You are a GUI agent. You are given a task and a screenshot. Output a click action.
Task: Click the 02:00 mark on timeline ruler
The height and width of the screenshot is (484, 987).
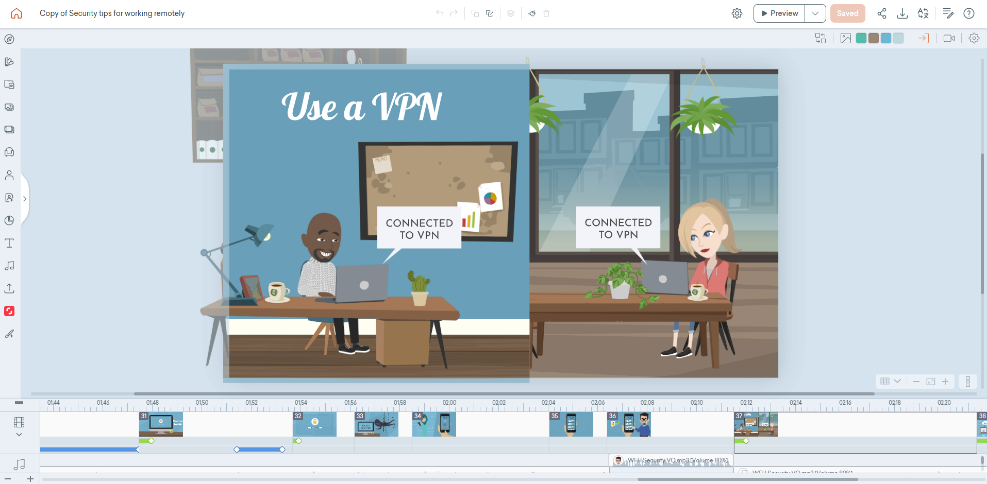(x=449, y=402)
